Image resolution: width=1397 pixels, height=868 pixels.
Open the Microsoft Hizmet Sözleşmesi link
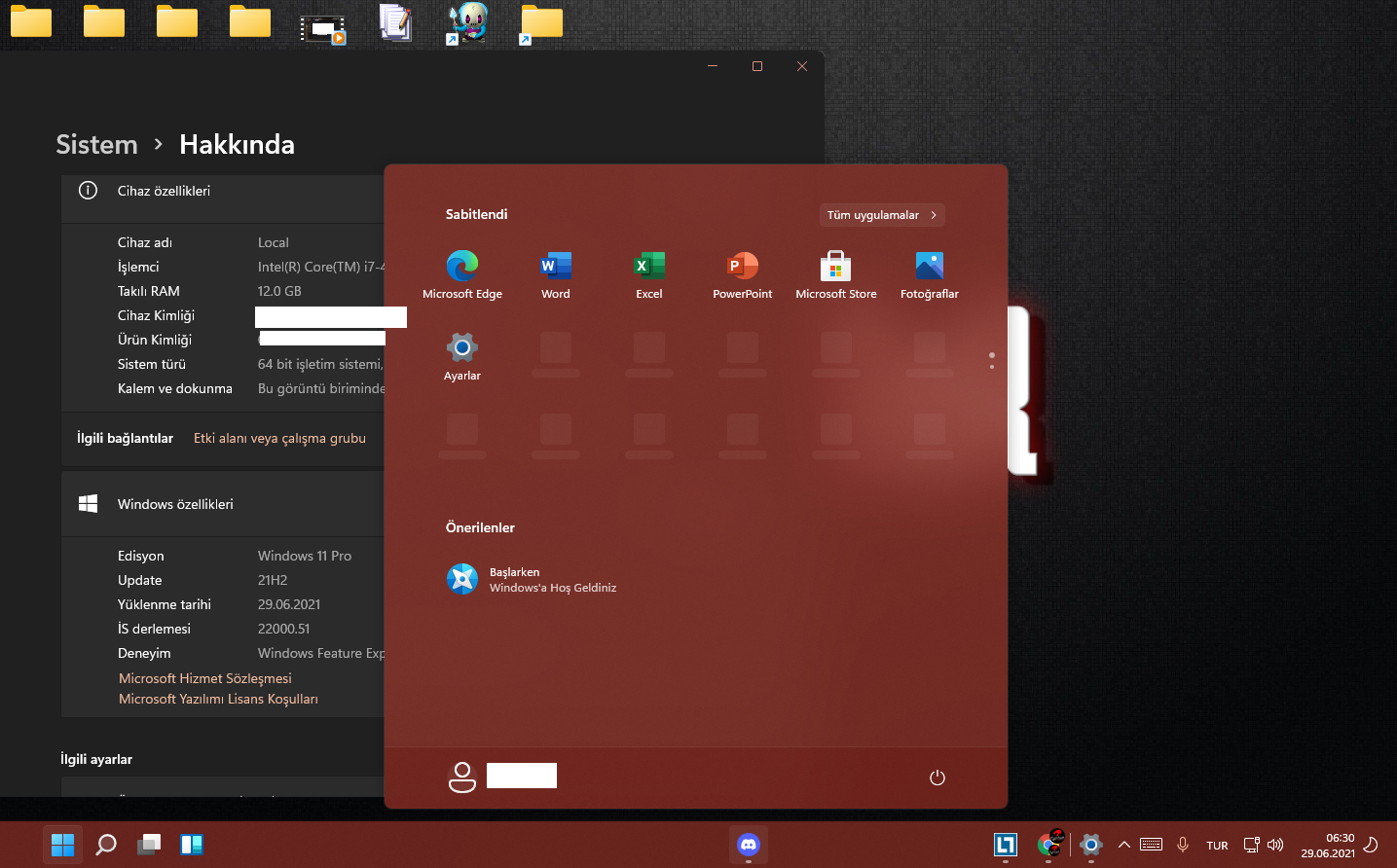[x=205, y=678]
